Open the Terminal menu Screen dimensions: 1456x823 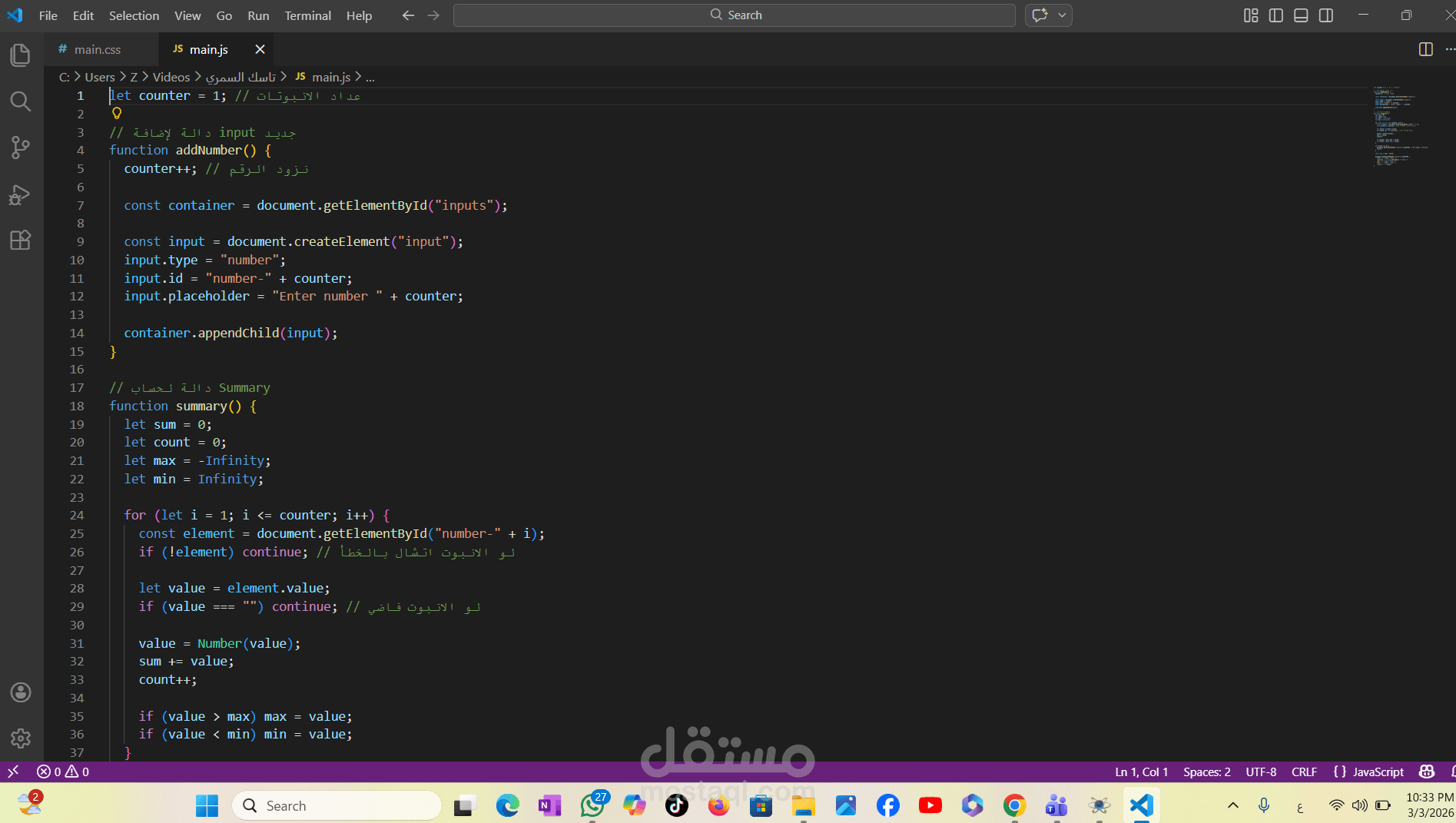308,15
